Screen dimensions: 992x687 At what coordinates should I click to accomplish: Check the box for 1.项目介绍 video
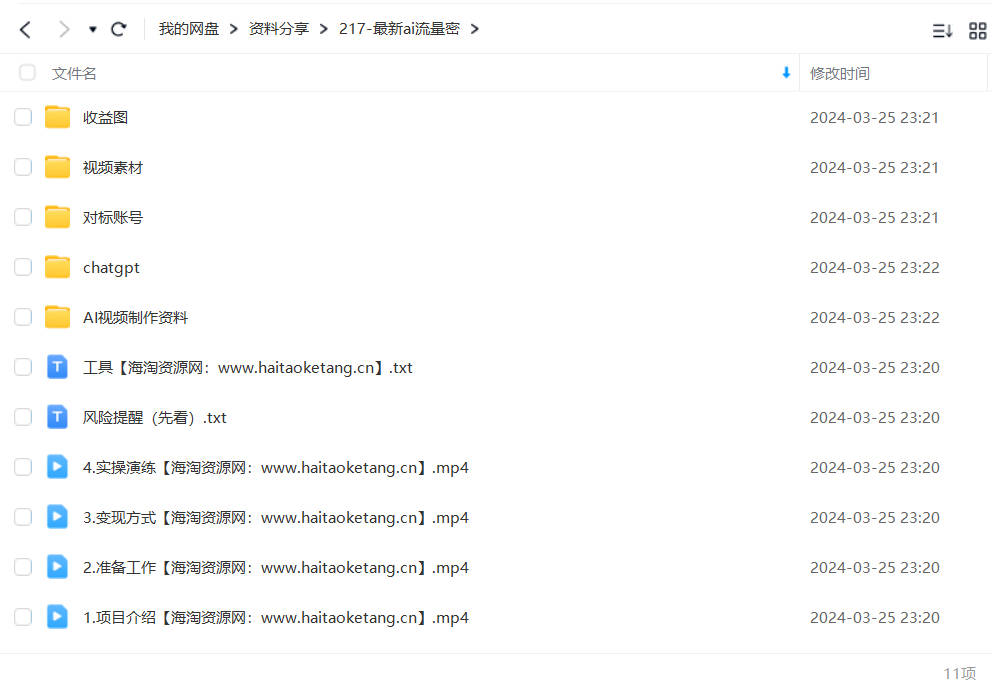(x=23, y=617)
